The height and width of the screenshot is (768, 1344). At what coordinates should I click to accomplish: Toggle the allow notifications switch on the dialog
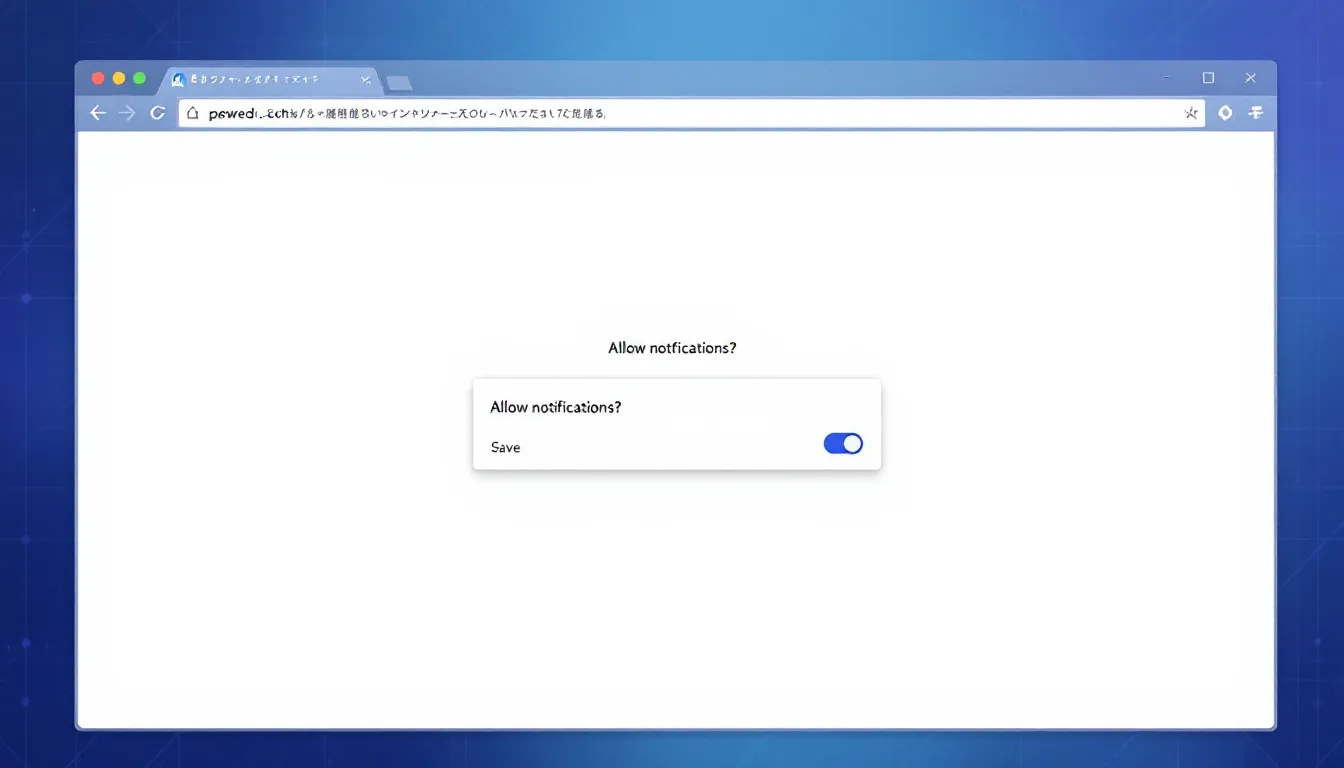point(842,443)
